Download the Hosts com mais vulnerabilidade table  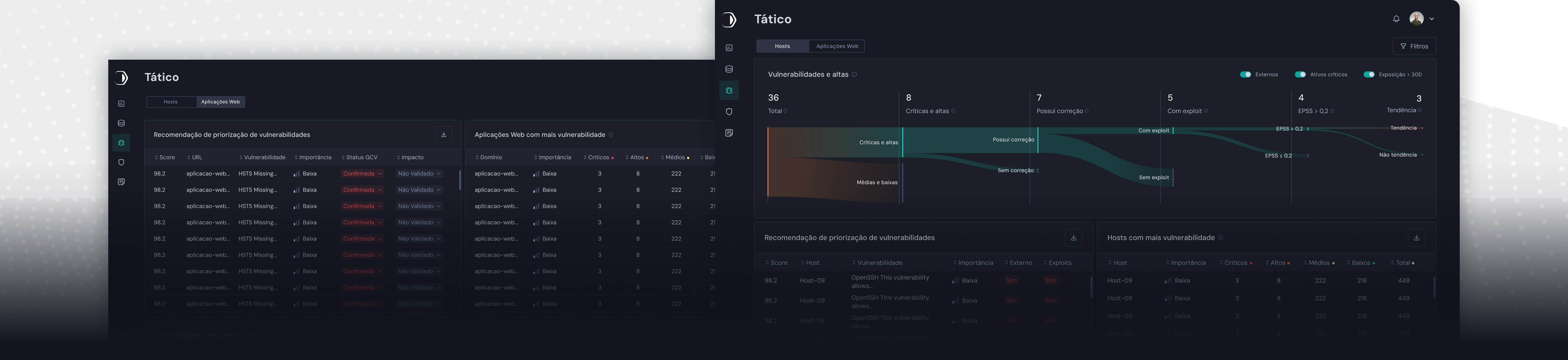pyautogui.click(x=1416, y=238)
